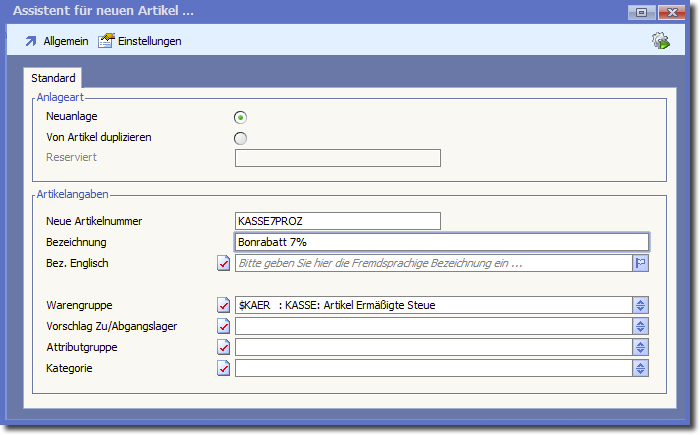This screenshot has width=700, height=435.
Task: Toggle the Attributgruppe checkbox
Action: [x=224, y=347]
